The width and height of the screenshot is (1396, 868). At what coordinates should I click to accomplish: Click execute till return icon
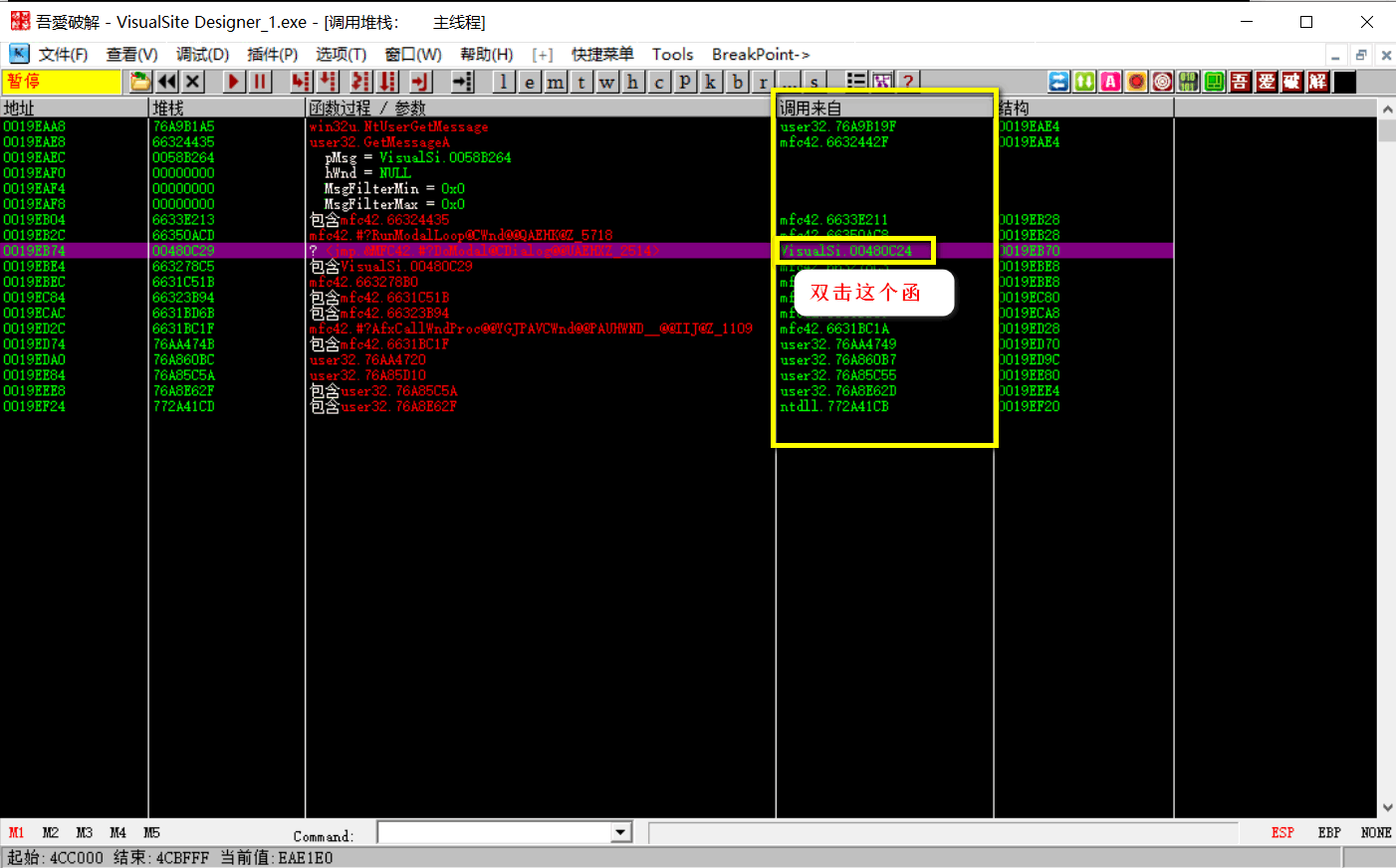pos(420,82)
